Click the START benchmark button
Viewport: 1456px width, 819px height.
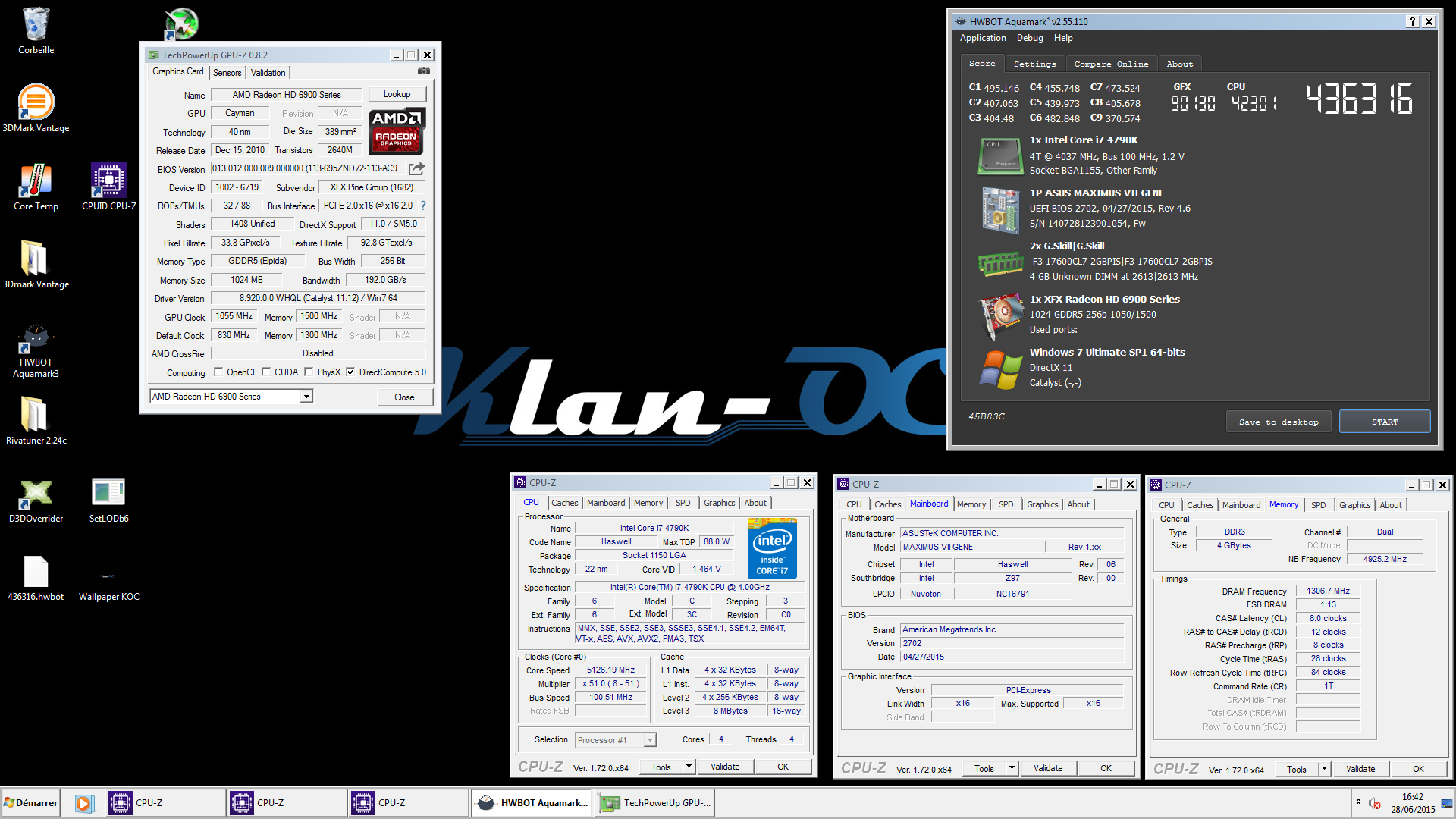(1385, 422)
